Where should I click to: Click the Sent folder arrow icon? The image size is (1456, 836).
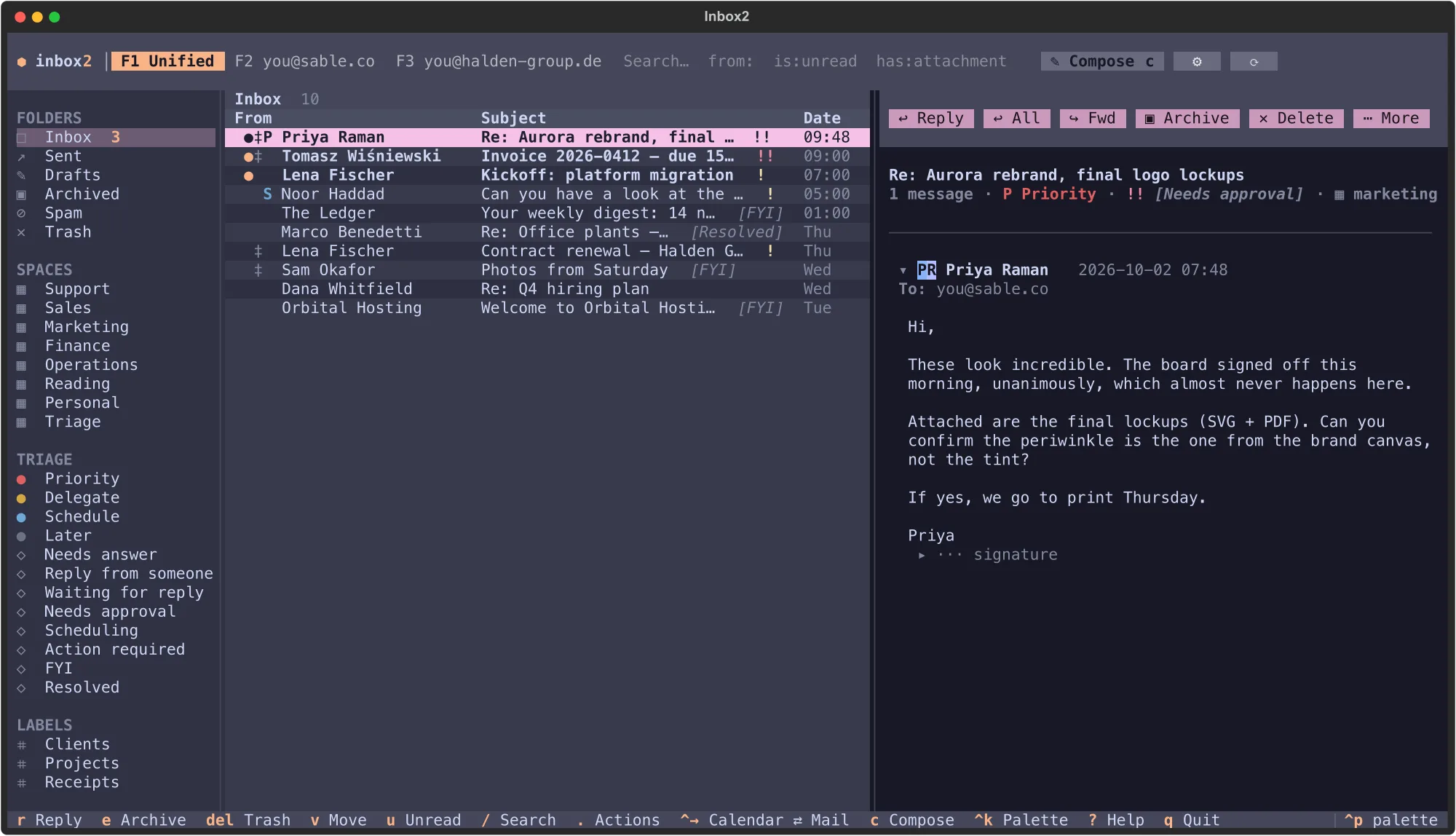coord(22,157)
